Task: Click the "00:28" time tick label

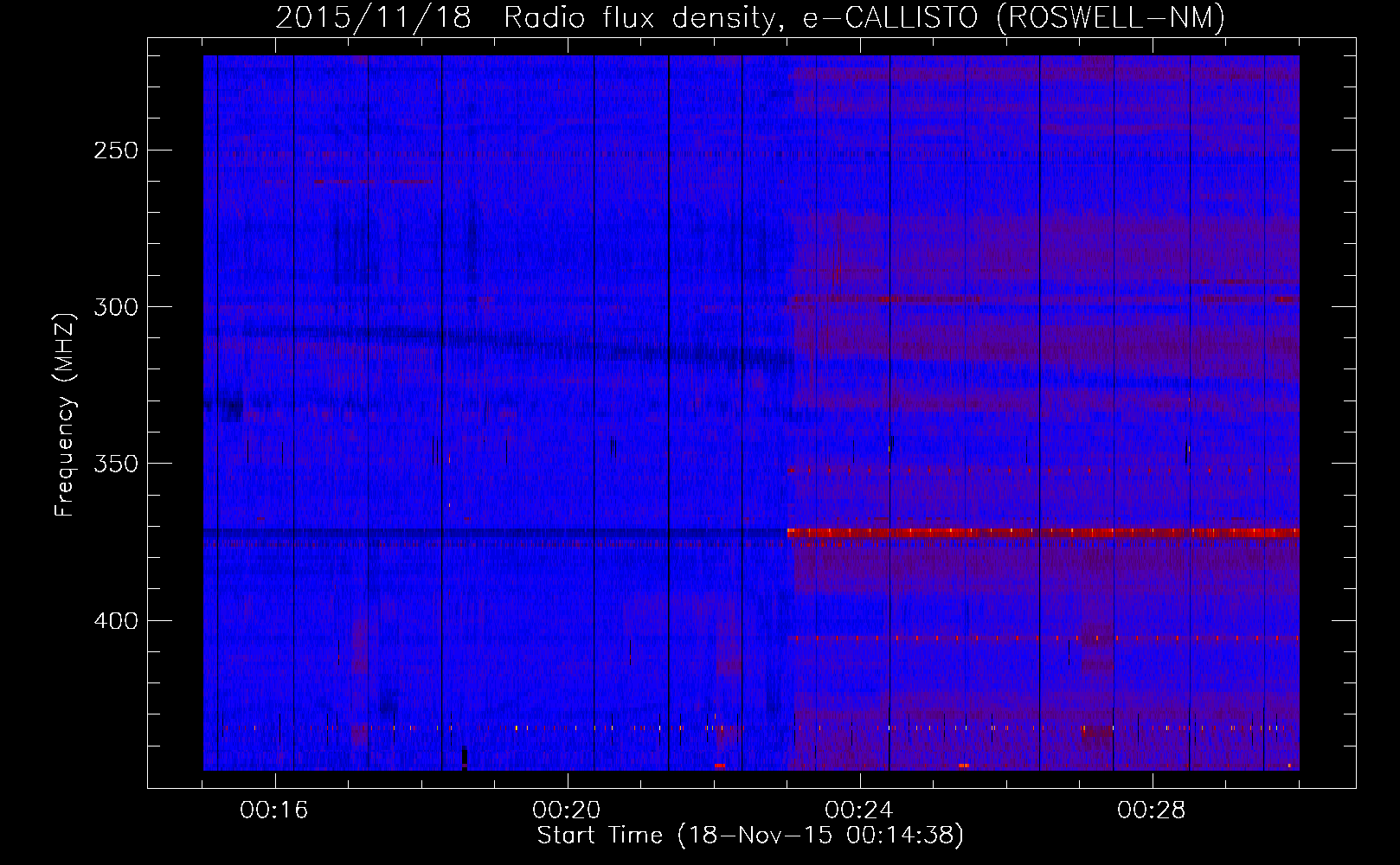Action: 1152,811
